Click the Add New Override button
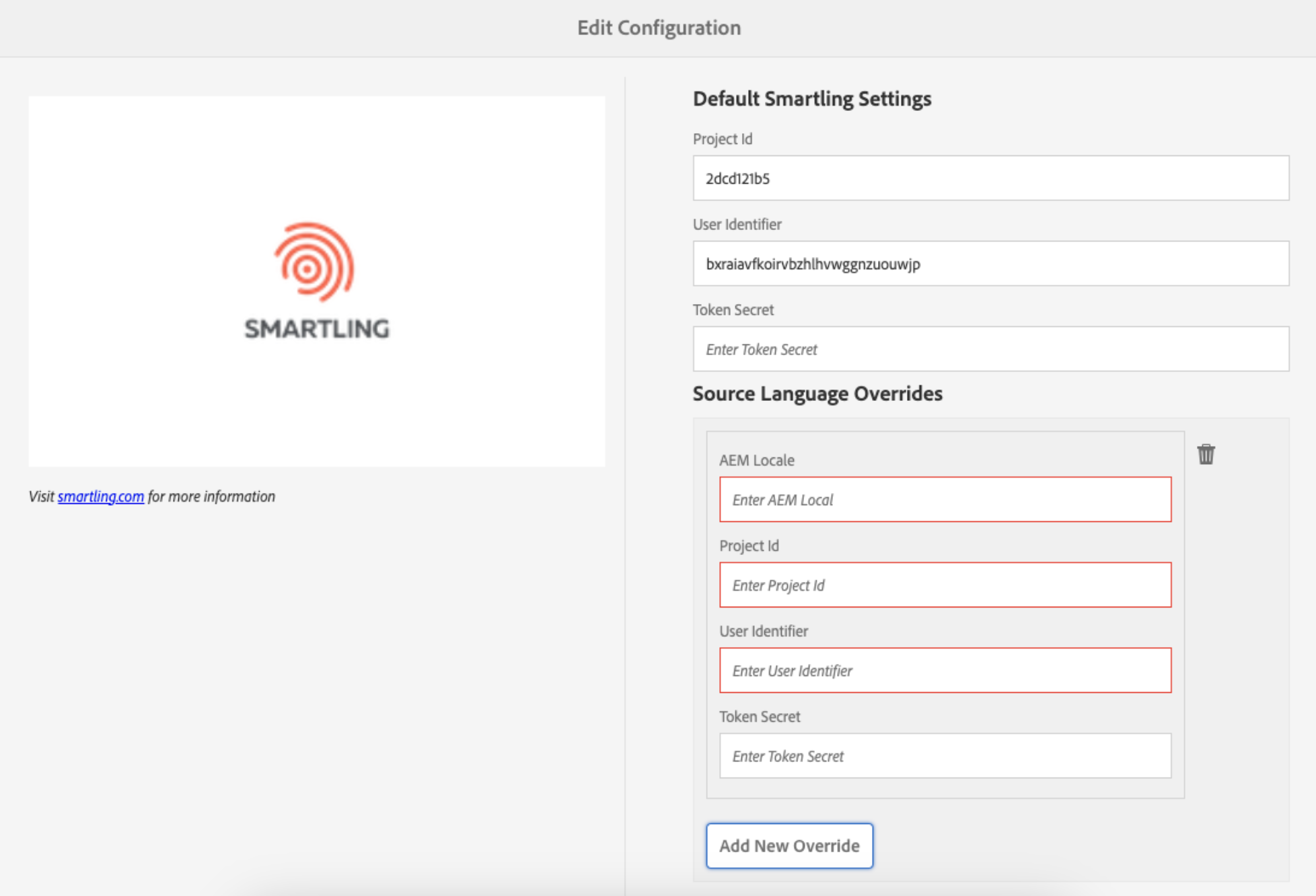This screenshot has height=896, width=1316. click(x=789, y=846)
